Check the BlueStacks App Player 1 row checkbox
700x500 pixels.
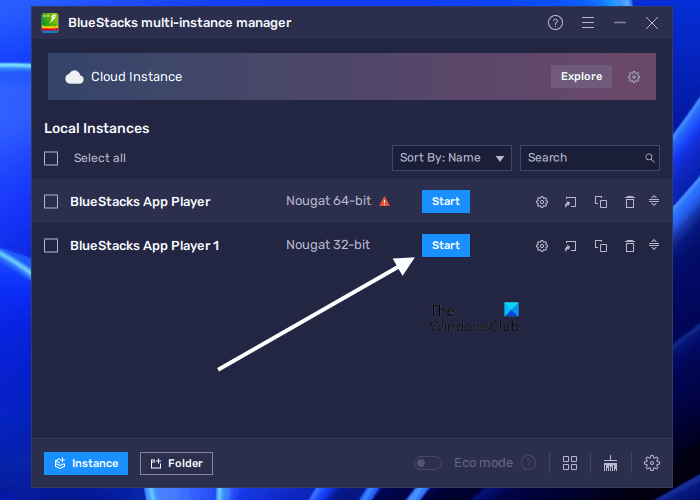coord(51,246)
